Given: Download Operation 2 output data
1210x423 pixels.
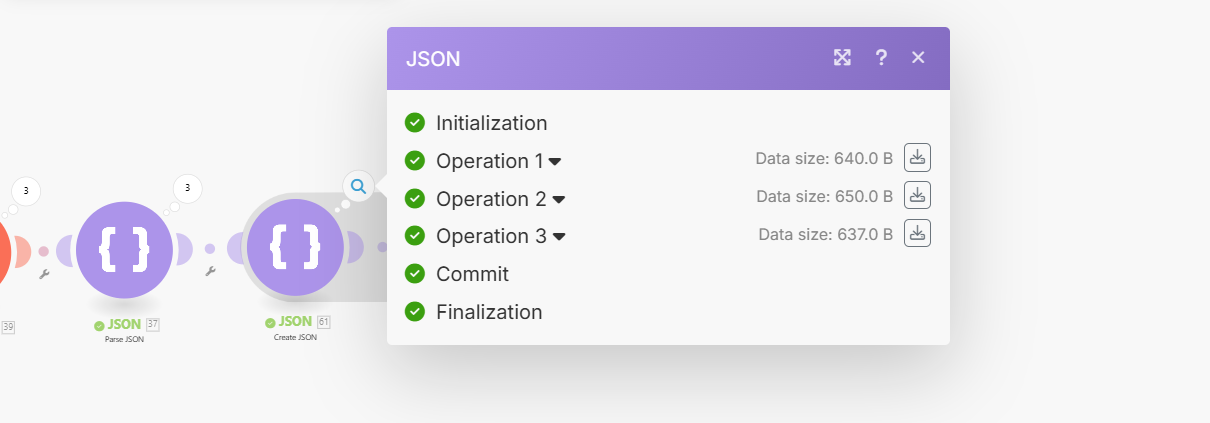Looking at the screenshot, I should (917, 195).
